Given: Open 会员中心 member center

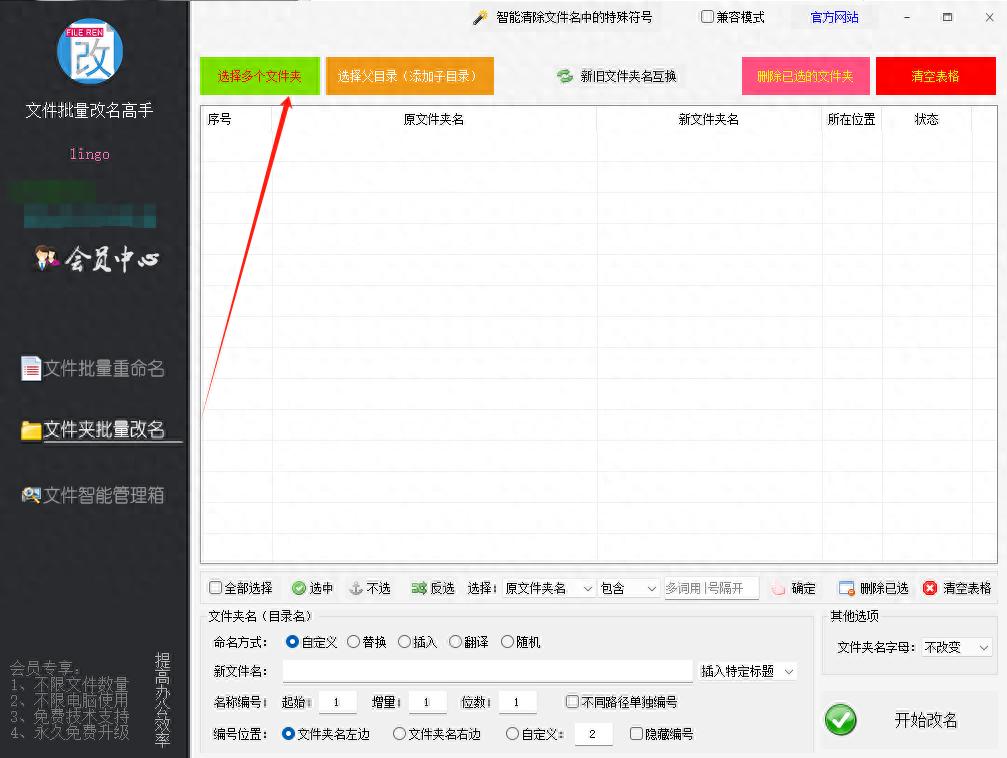Looking at the screenshot, I should pos(97,260).
